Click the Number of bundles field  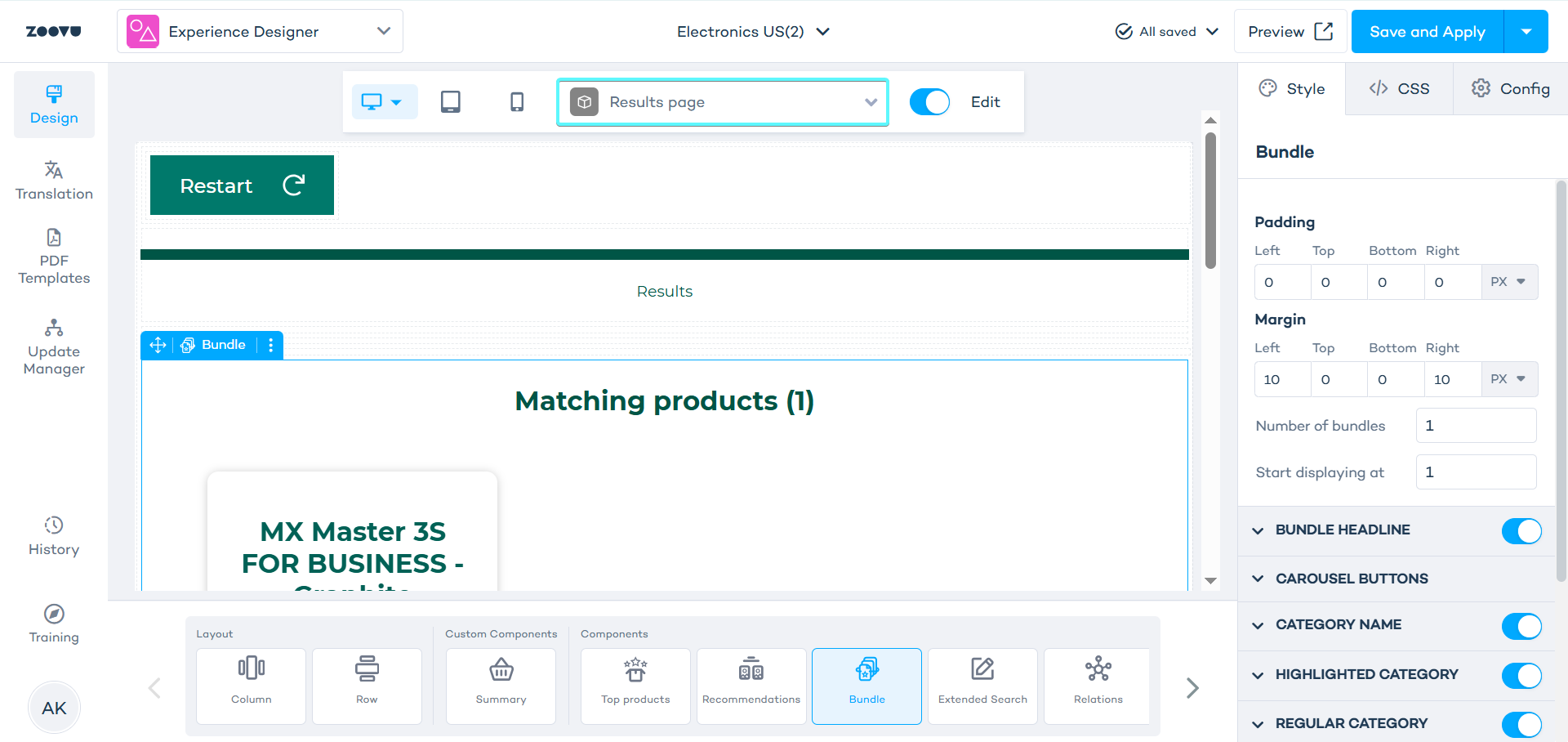pos(1476,426)
